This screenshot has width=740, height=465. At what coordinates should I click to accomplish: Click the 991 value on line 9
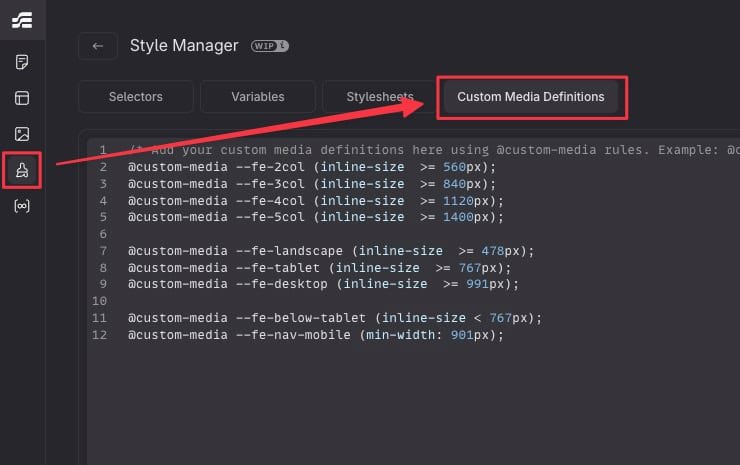click(x=477, y=284)
